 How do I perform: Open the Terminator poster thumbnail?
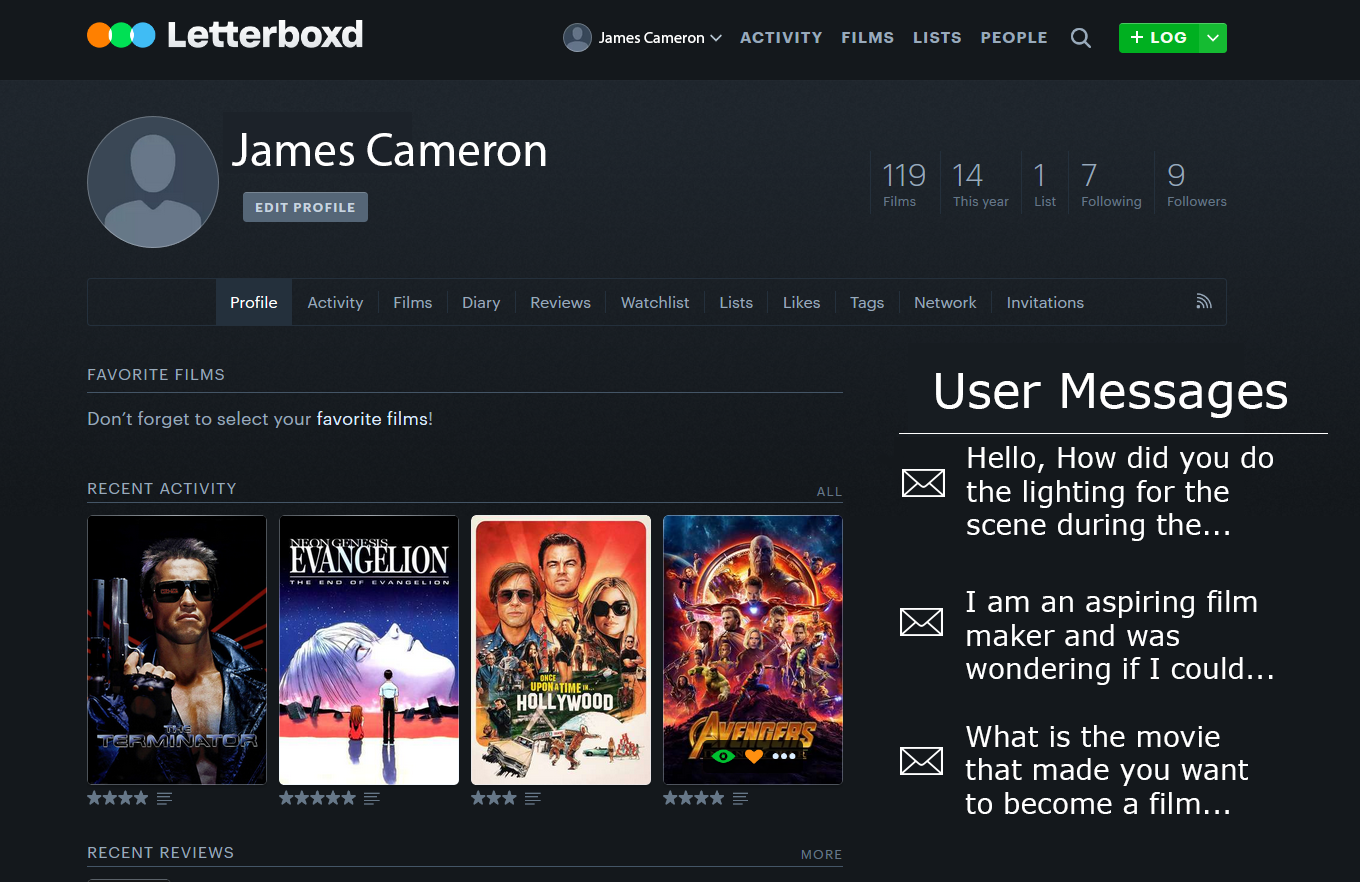(176, 650)
